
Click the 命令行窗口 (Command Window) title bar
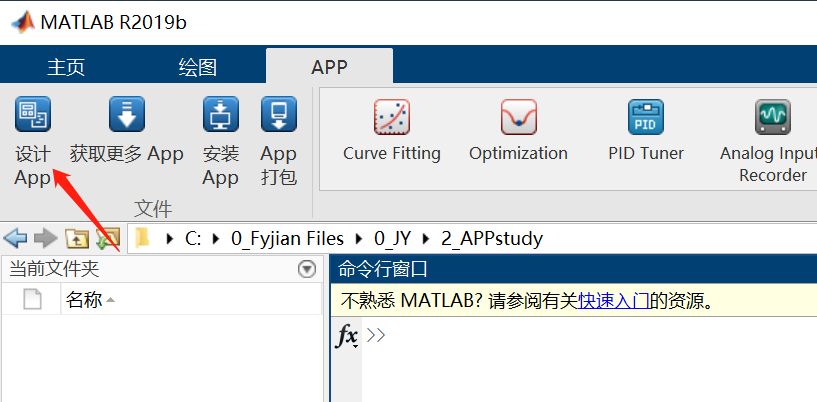(574, 269)
